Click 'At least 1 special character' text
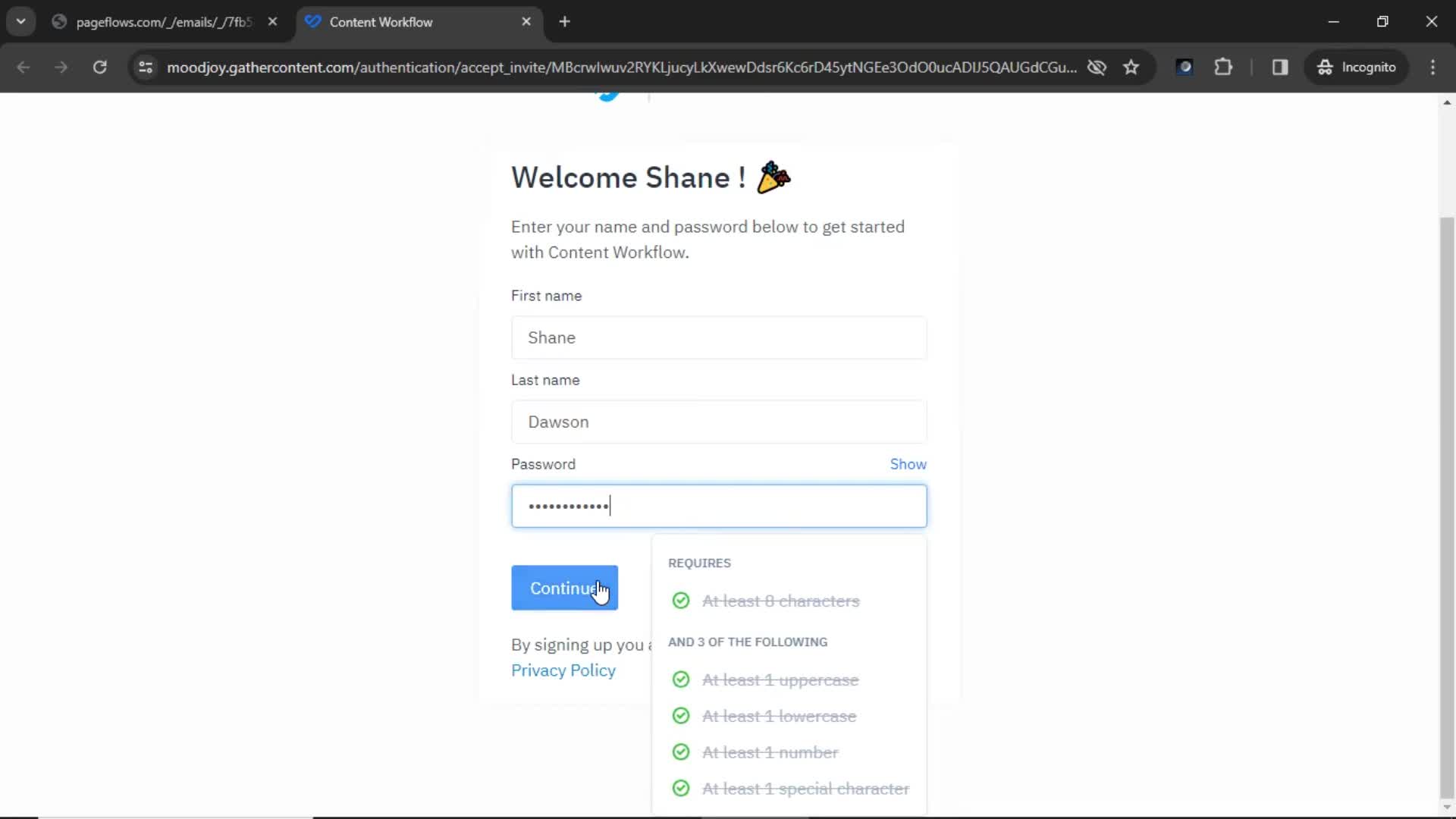 [805, 789]
